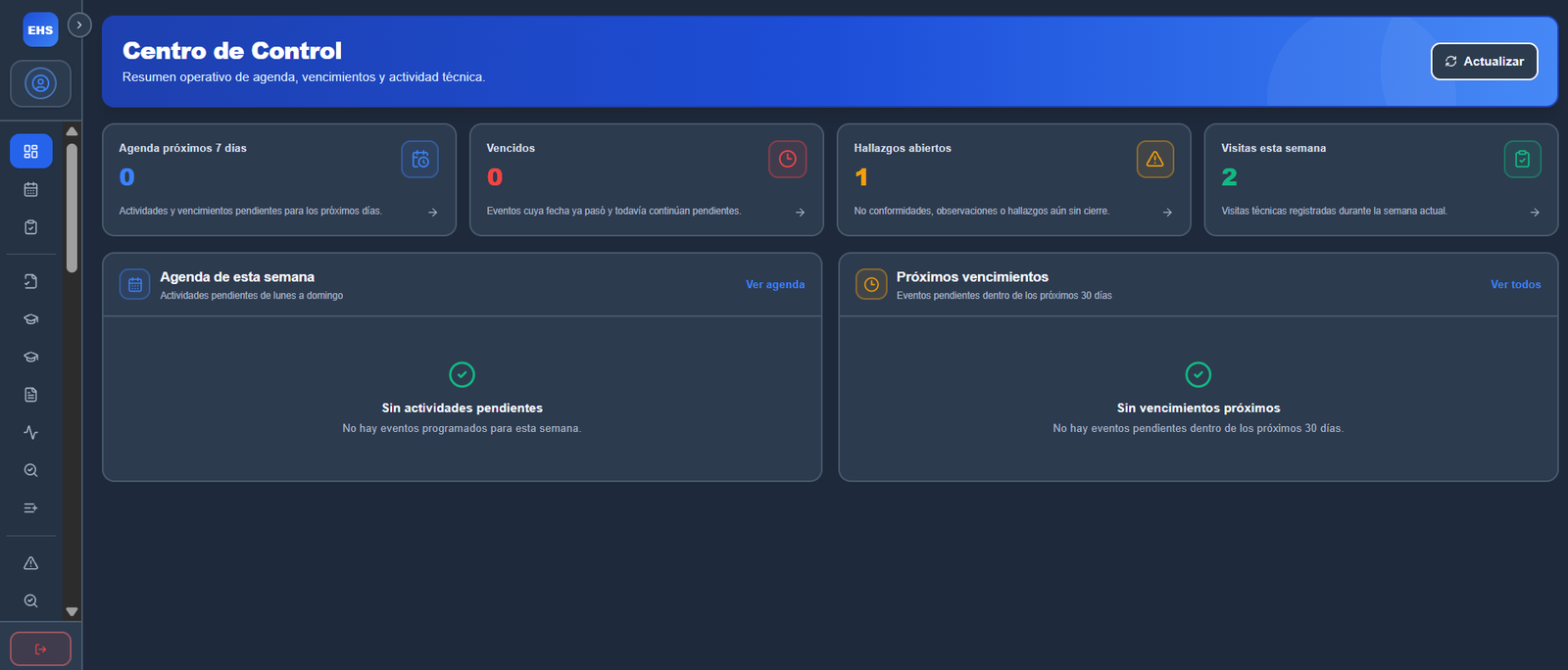Click the "Vencidos" card title
Screen dimensions: 1568x670
click(x=511, y=148)
